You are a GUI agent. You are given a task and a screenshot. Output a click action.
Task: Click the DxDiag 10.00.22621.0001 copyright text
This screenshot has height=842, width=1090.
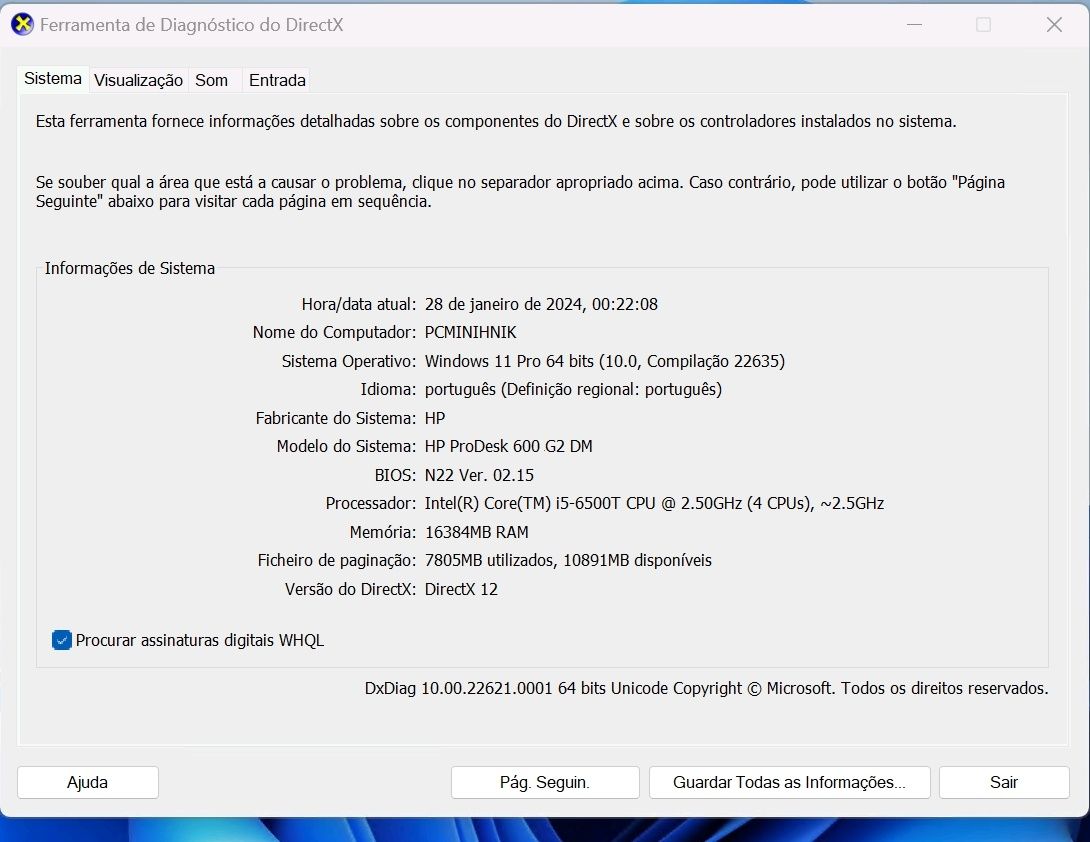(706, 688)
